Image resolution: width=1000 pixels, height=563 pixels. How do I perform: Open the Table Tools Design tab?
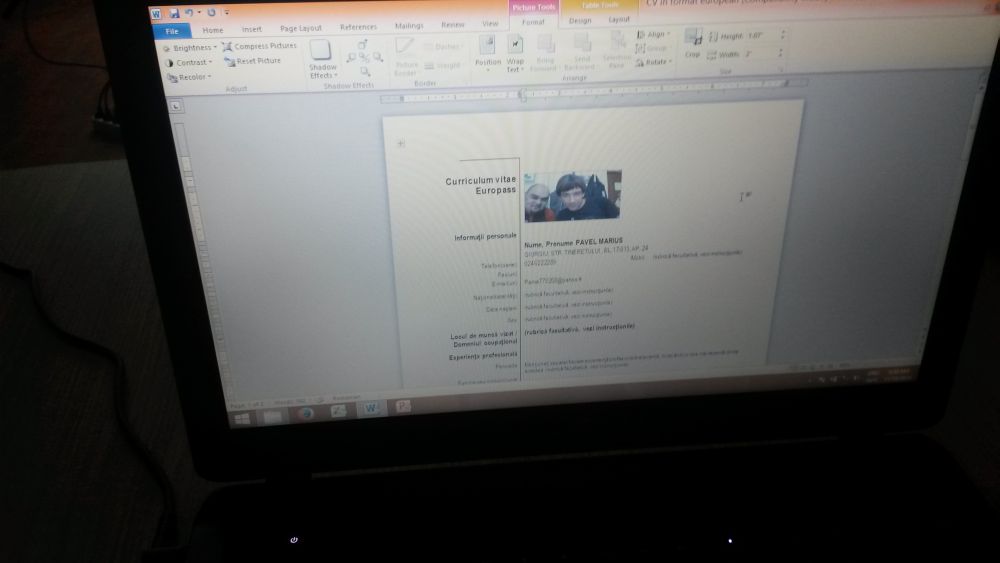(x=580, y=21)
